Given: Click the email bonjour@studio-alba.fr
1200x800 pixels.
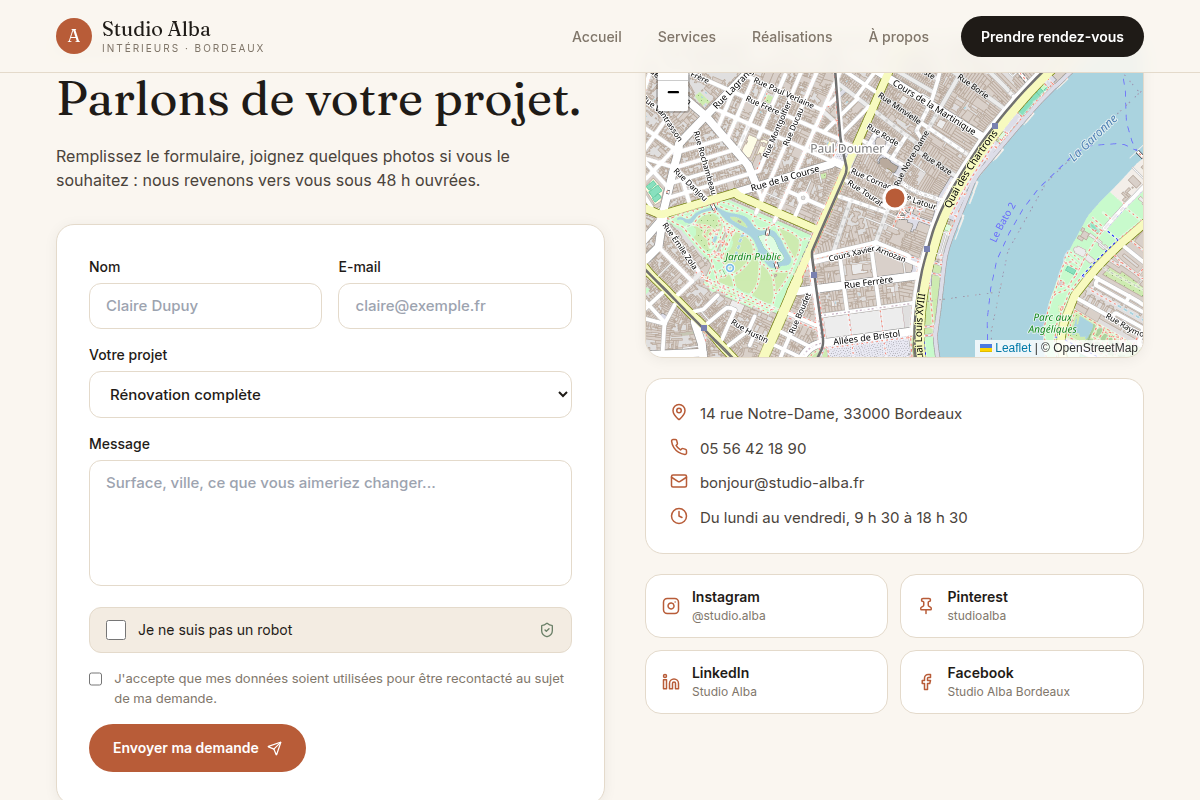Looking at the screenshot, I should pos(782,482).
